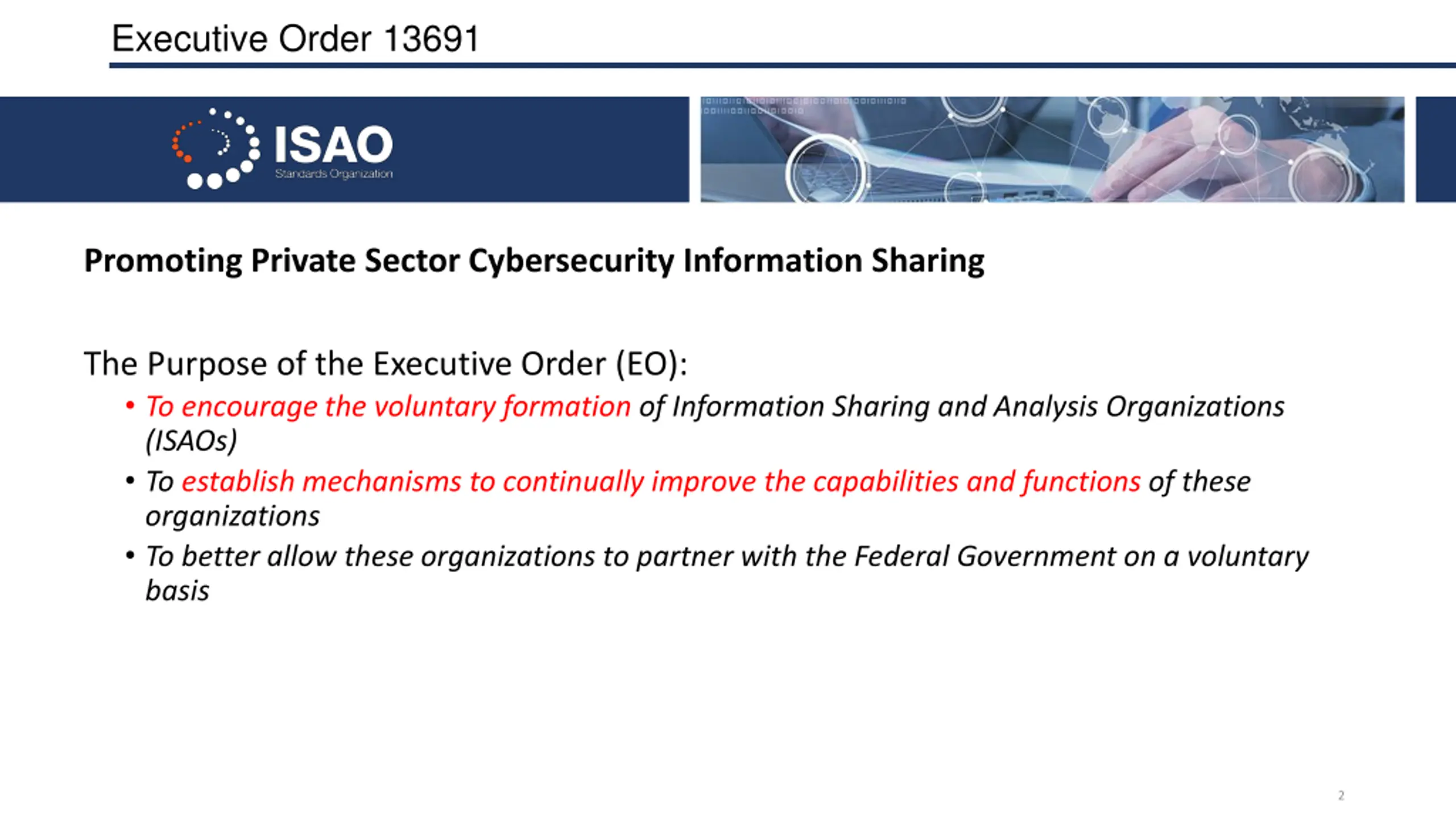Click The Purpose of the Executive Order line
This screenshot has width=1456, height=819.
point(386,363)
